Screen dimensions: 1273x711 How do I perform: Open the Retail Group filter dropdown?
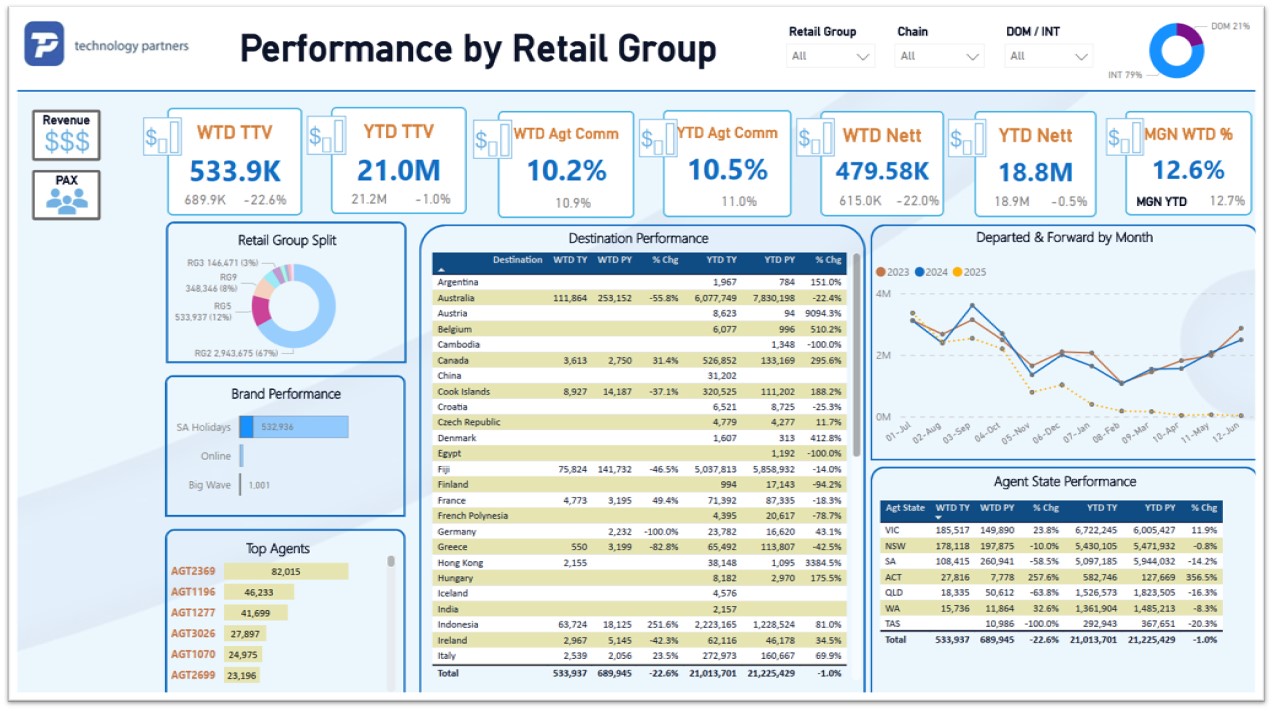tap(831, 56)
